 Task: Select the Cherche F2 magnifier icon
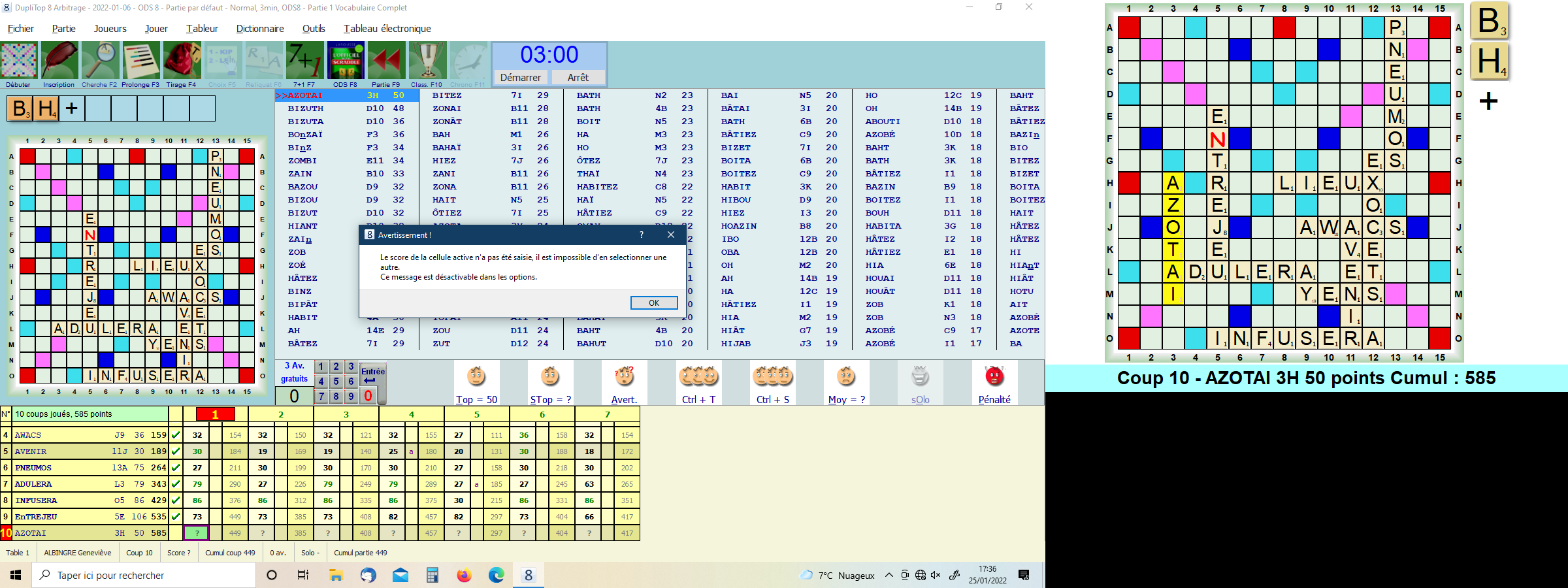[x=100, y=61]
